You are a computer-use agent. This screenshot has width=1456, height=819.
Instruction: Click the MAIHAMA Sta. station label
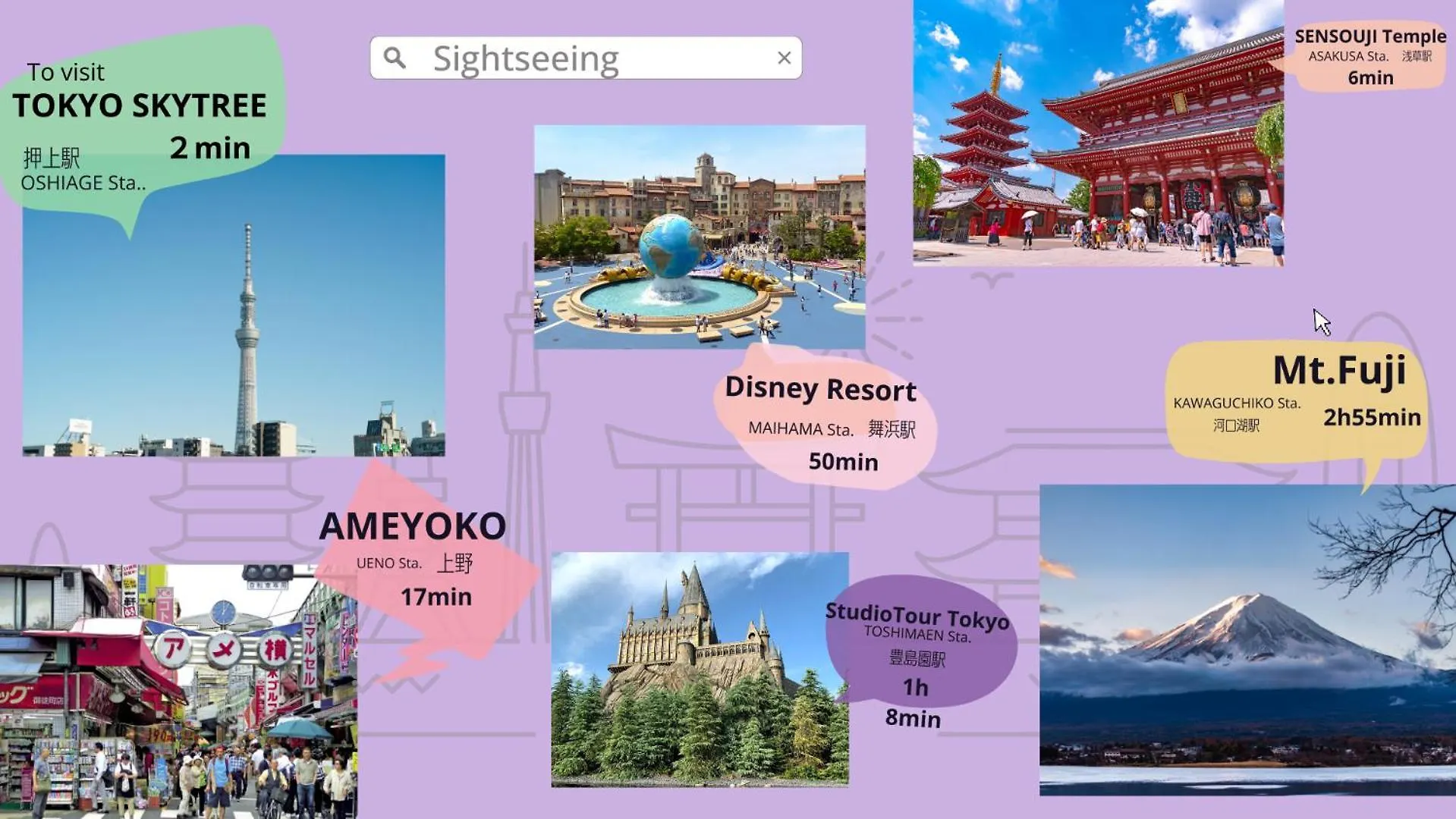[800, 429]
